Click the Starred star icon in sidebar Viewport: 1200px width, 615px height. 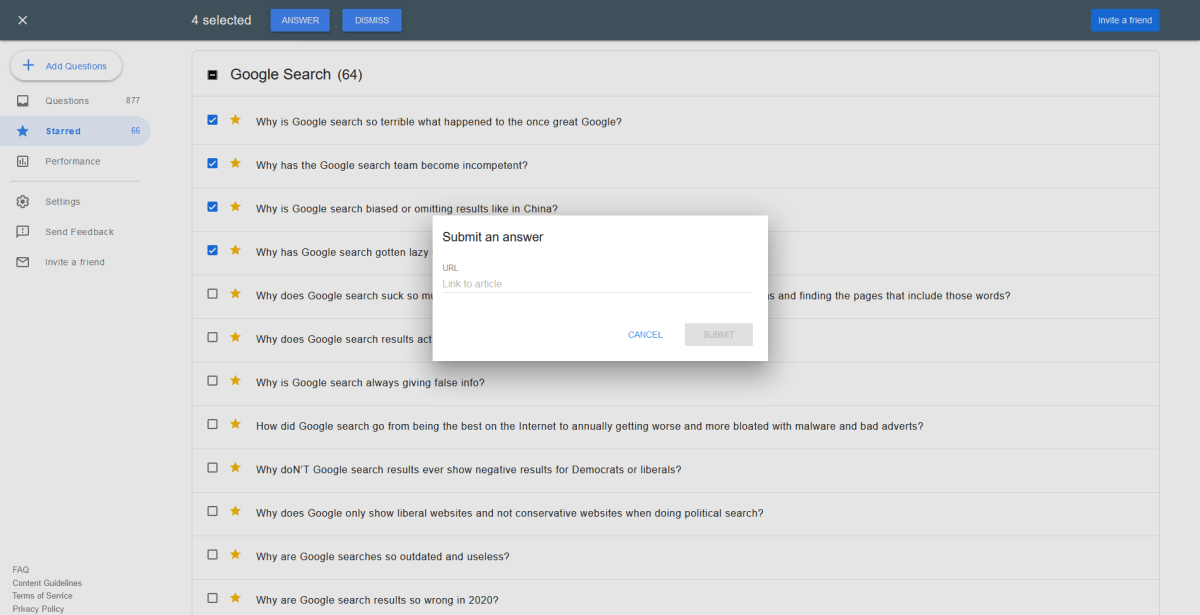[x=23, y=131]
